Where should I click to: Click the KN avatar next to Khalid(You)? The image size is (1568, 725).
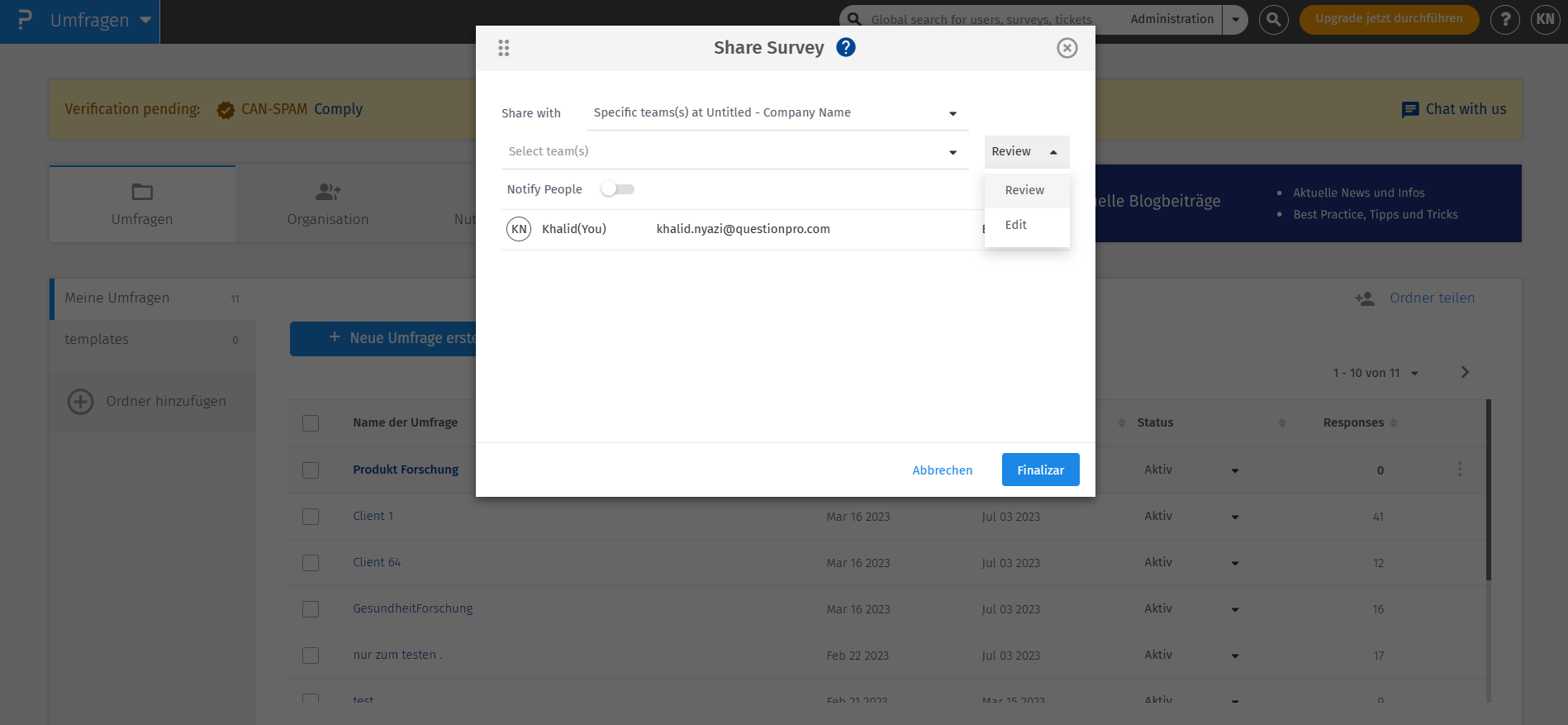click(x=519, y=229)
